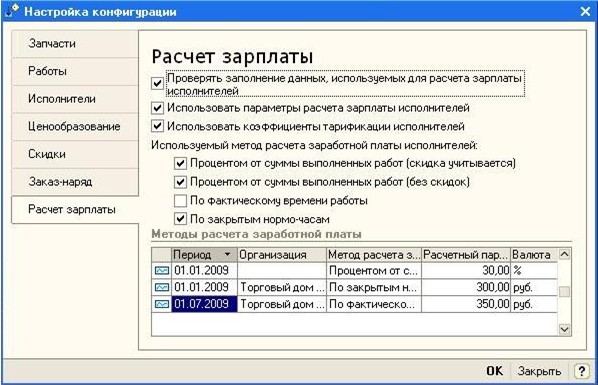Click the application icon in the title bar
Image resolution: width=598 pixels, height=385 pixels.
click(x=12, y=11)
